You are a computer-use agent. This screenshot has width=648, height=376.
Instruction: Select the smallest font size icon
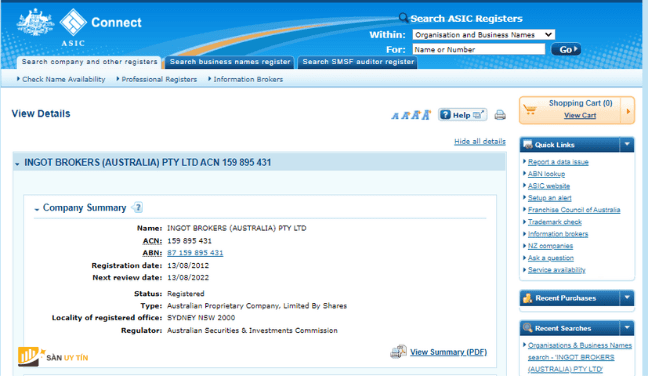coord(395,116)
